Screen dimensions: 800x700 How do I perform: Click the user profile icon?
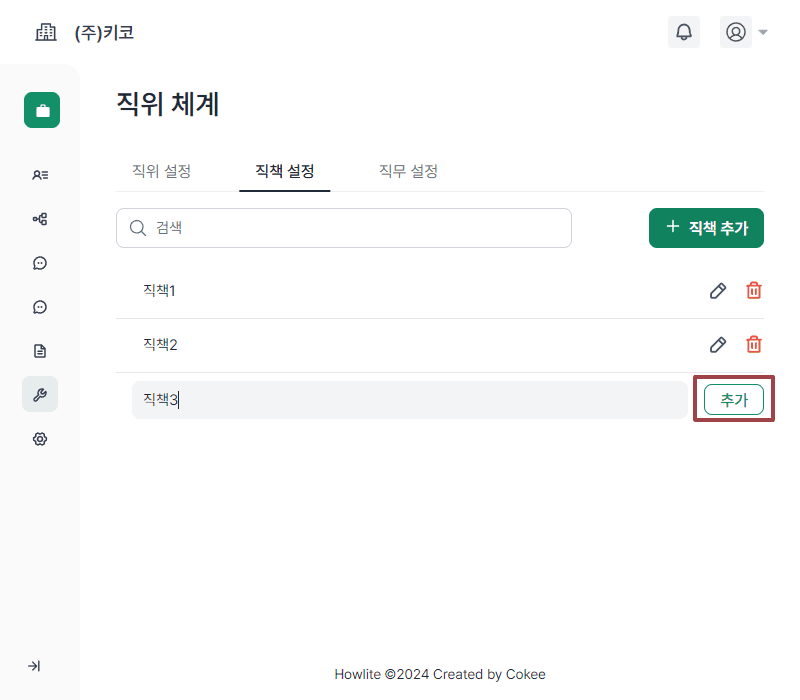(736, 31)
